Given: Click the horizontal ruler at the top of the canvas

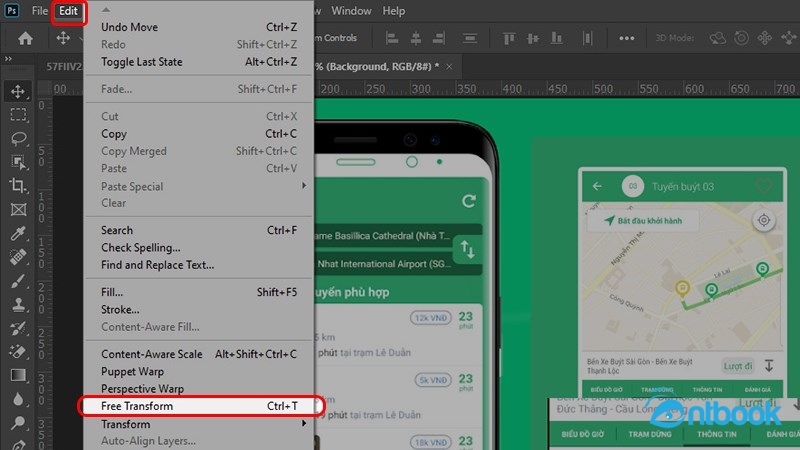Looking at the screenshot, I should [557, 89].
